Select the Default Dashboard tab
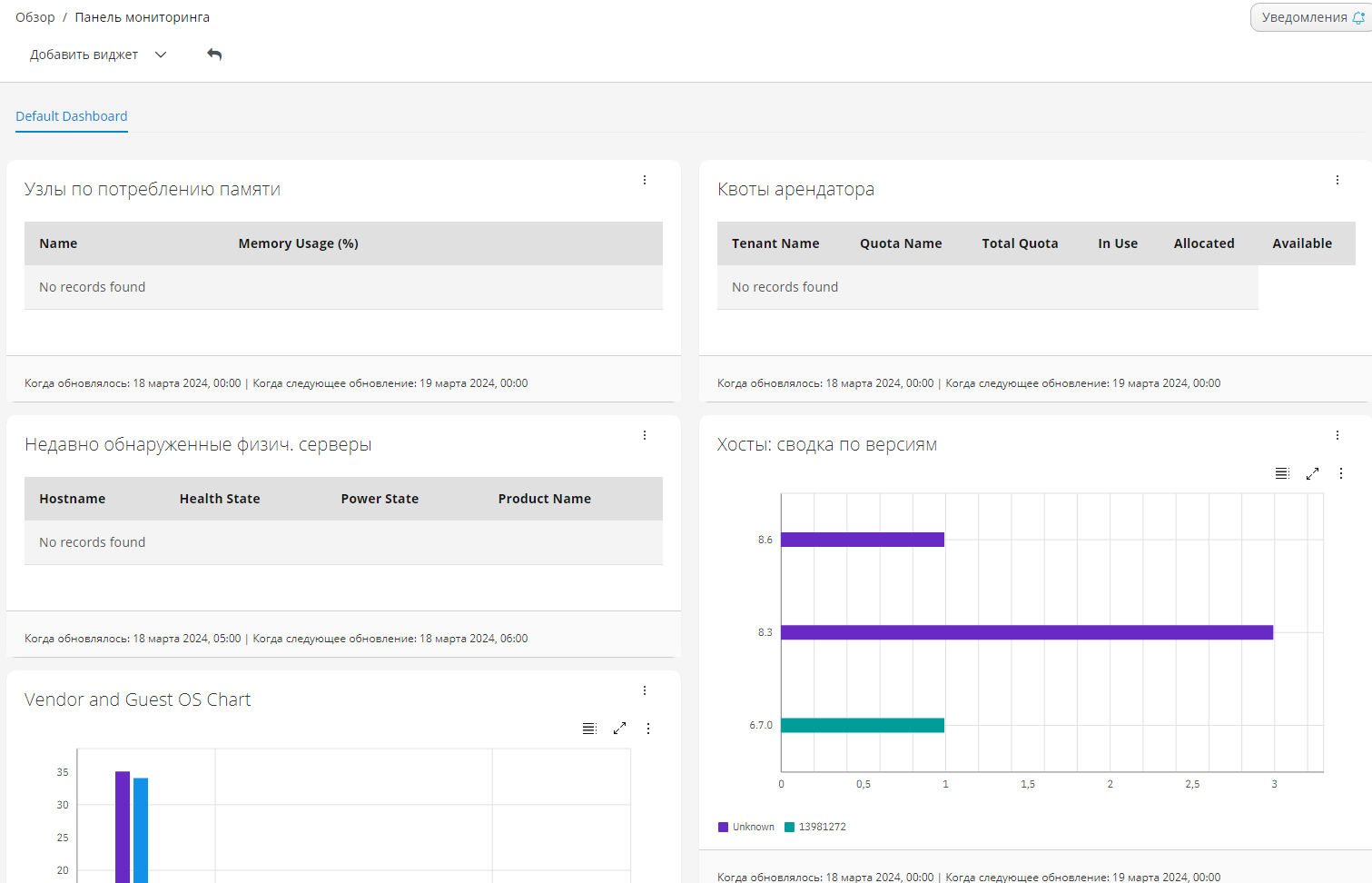The height and width of the screenshot is (883, 1372). click(x=72, y=116)
